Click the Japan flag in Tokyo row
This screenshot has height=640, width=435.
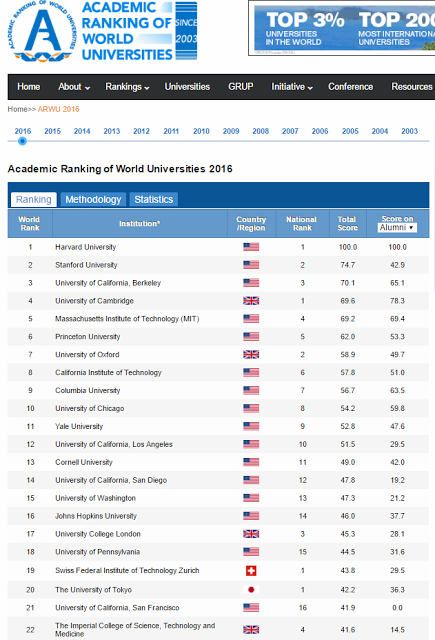[251, 590]
